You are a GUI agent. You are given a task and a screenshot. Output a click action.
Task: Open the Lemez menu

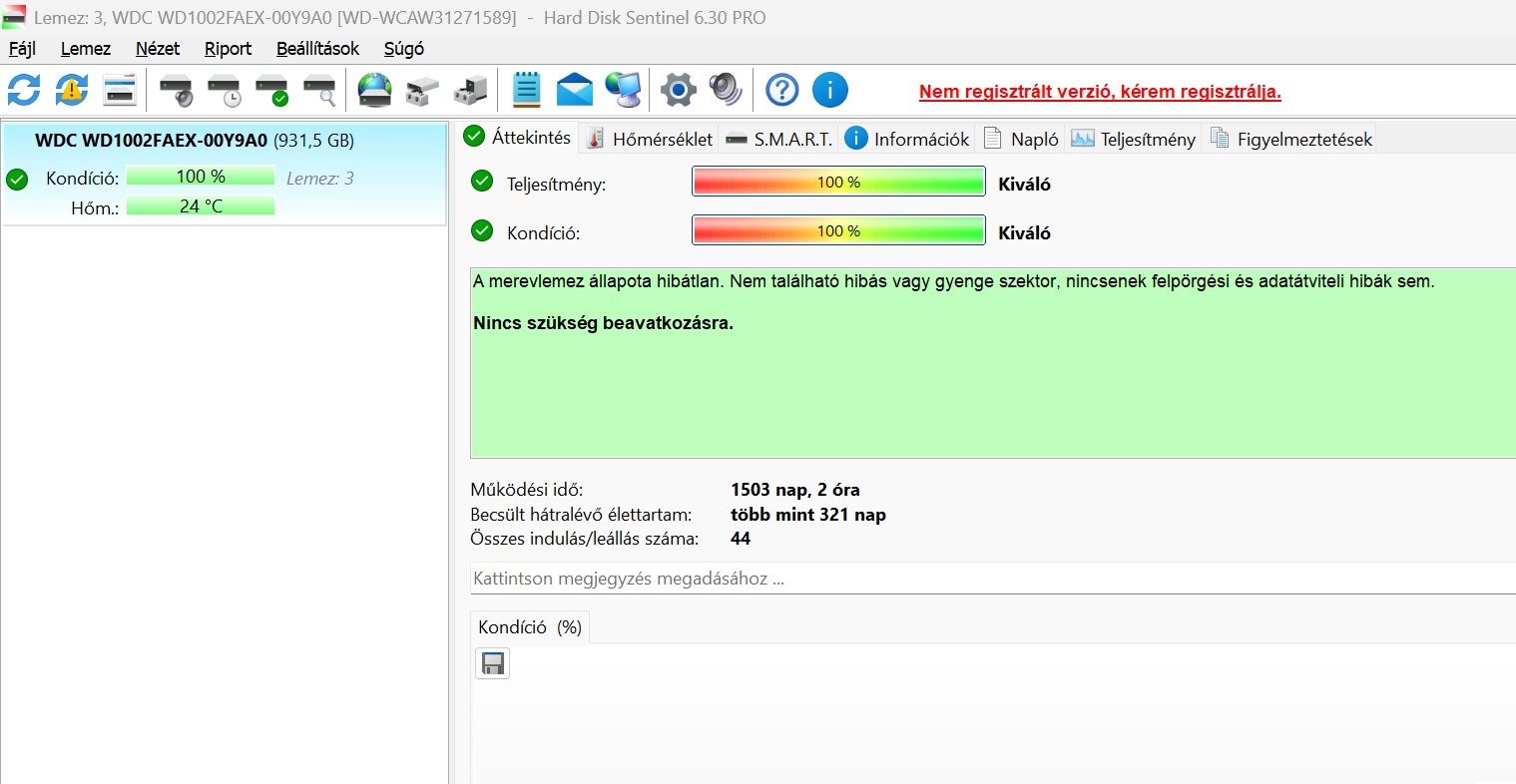[86, 48]
